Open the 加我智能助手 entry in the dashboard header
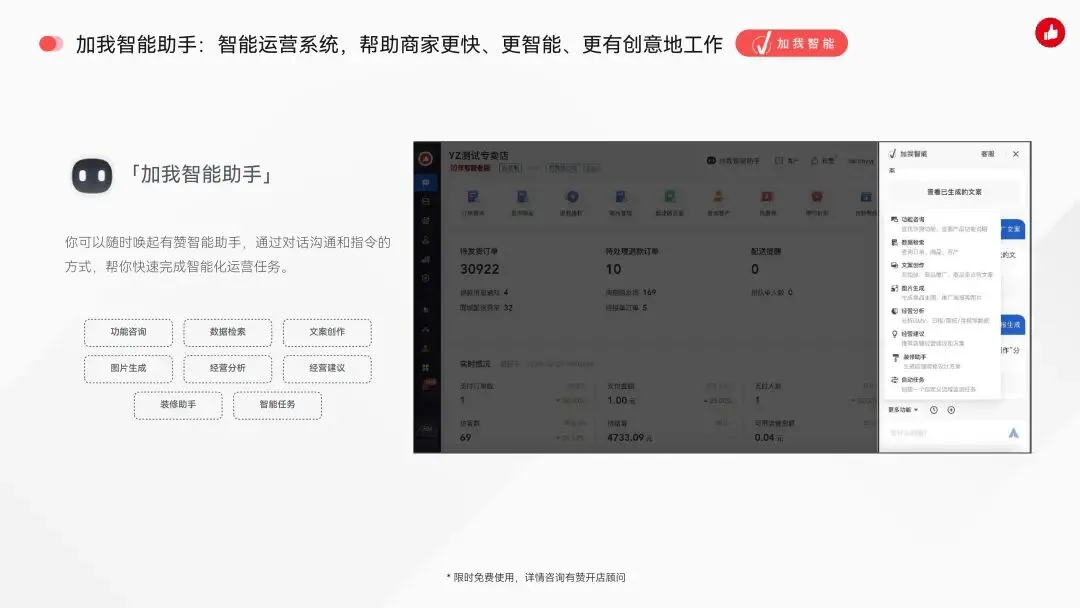1080x608 pixels. coord(733,160)
